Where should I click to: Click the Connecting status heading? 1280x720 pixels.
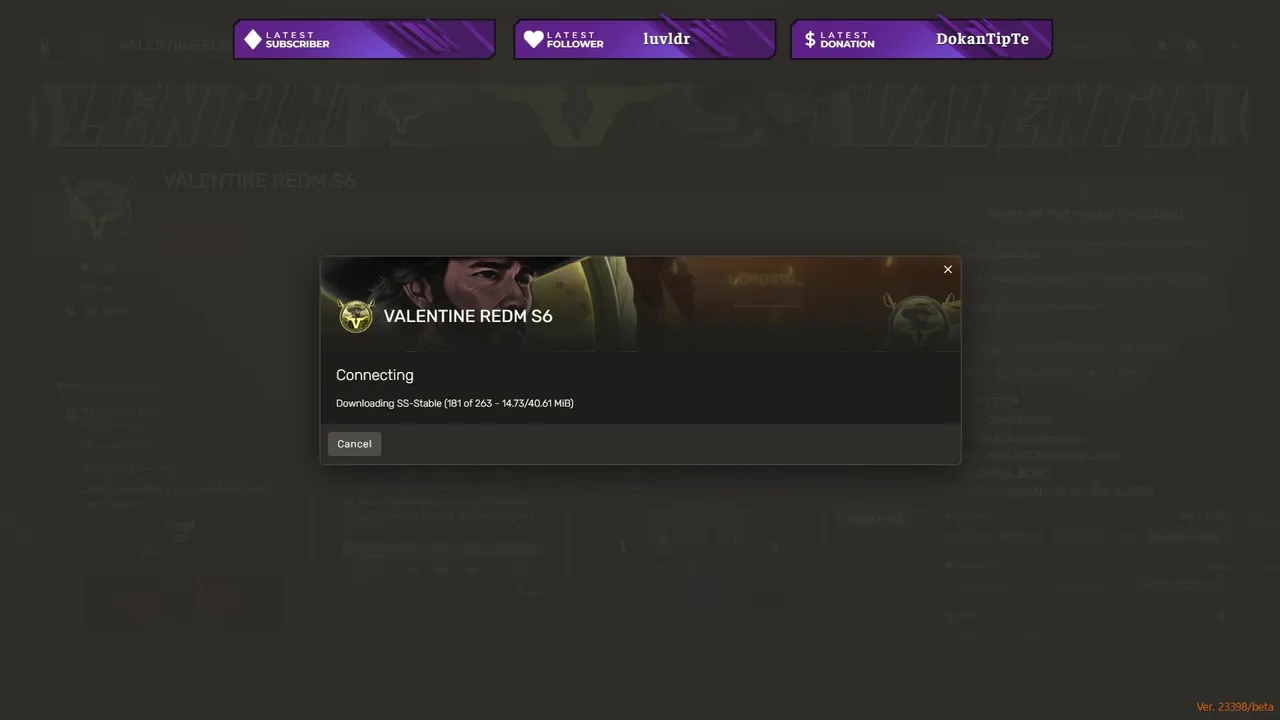(375, 375)
